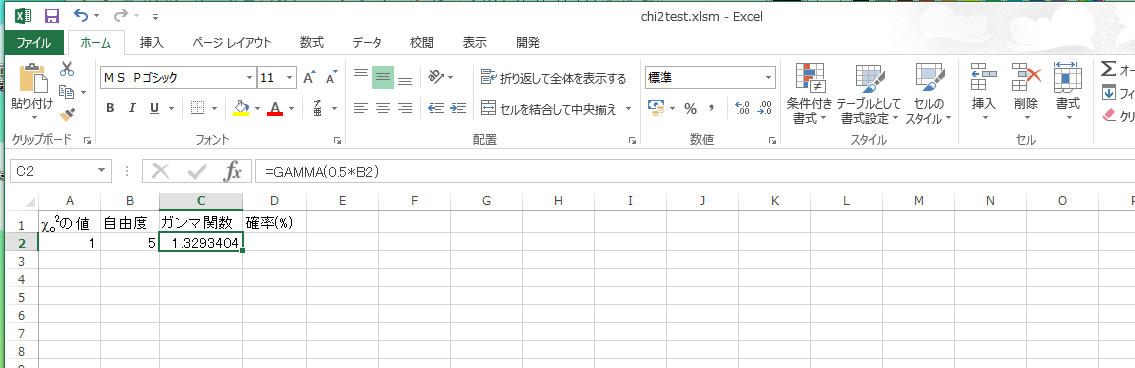The height and width of the screenshot is (368, 1135).
Task: Switch to the 数式 ribbon tab
Action: [312, 43]
